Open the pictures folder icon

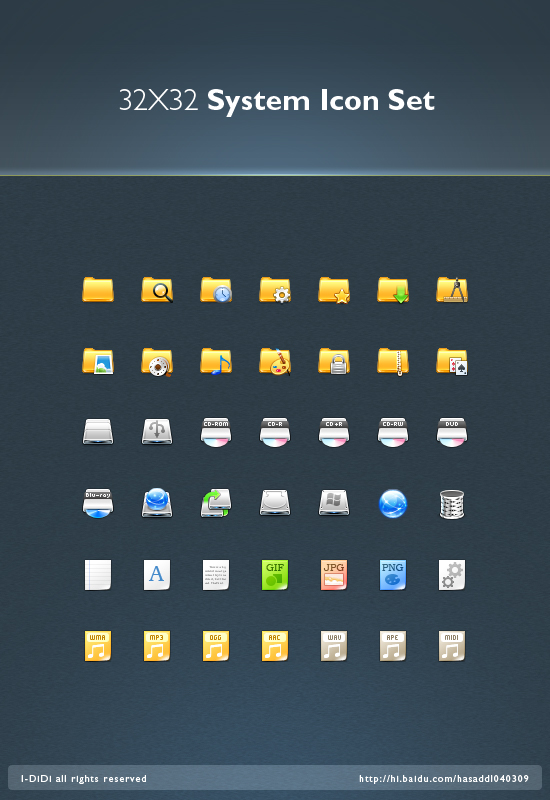pos(98,361)
